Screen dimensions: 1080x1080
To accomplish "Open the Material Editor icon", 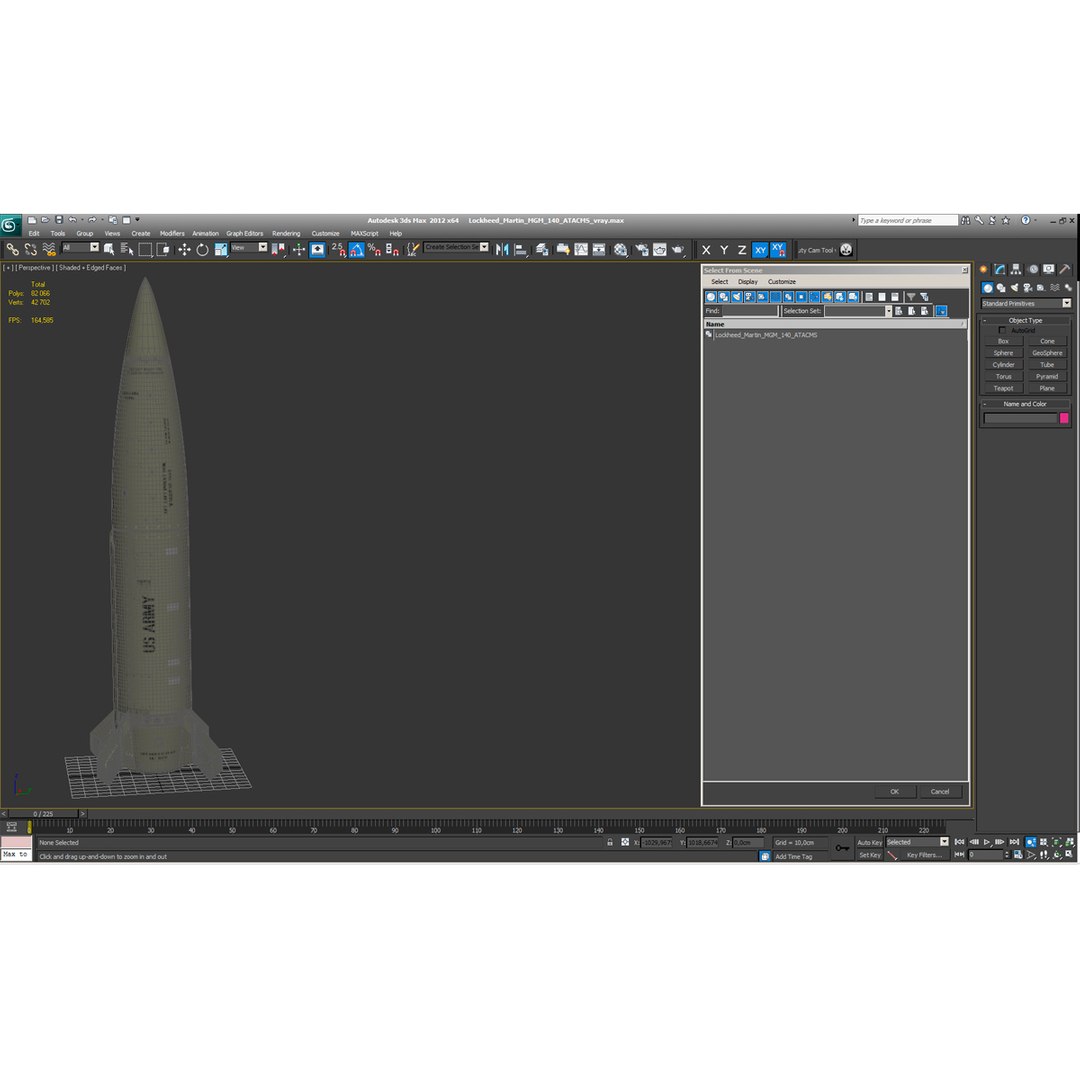I will (x=621, y=249).
